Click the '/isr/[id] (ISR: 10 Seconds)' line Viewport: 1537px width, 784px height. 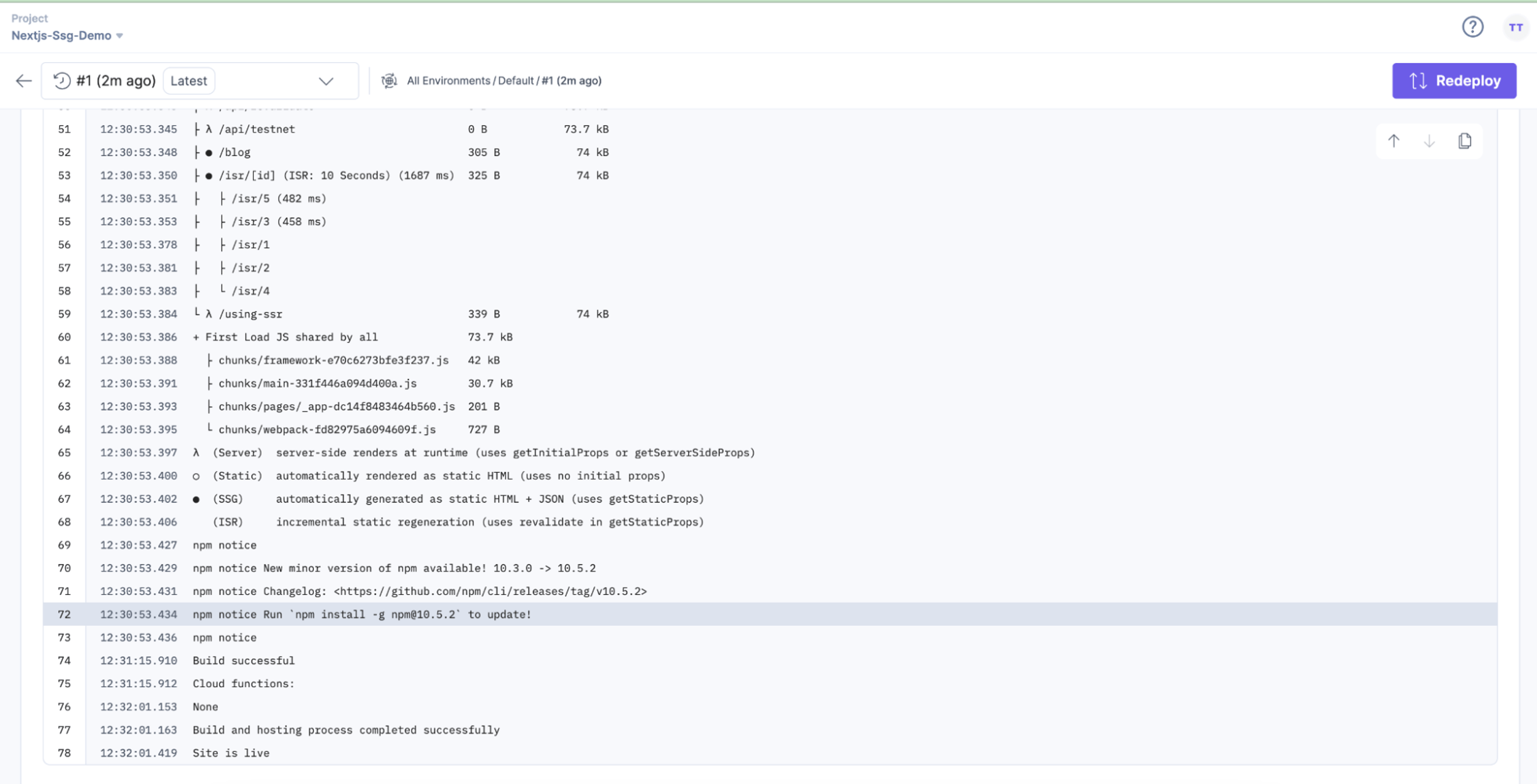click(770, 175)
